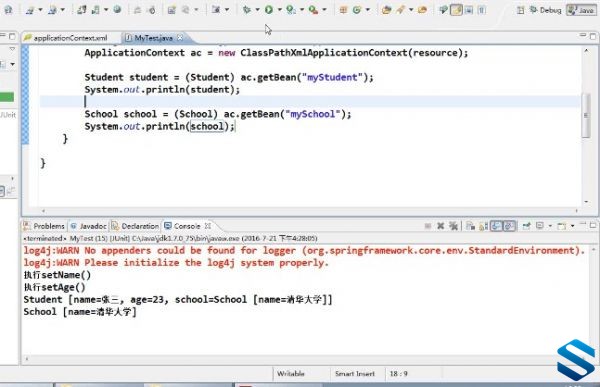This screenshot has width=600, height=387.
Task: Open Display Selected Console dropdown arrow
Action: (x=550, y=226)
